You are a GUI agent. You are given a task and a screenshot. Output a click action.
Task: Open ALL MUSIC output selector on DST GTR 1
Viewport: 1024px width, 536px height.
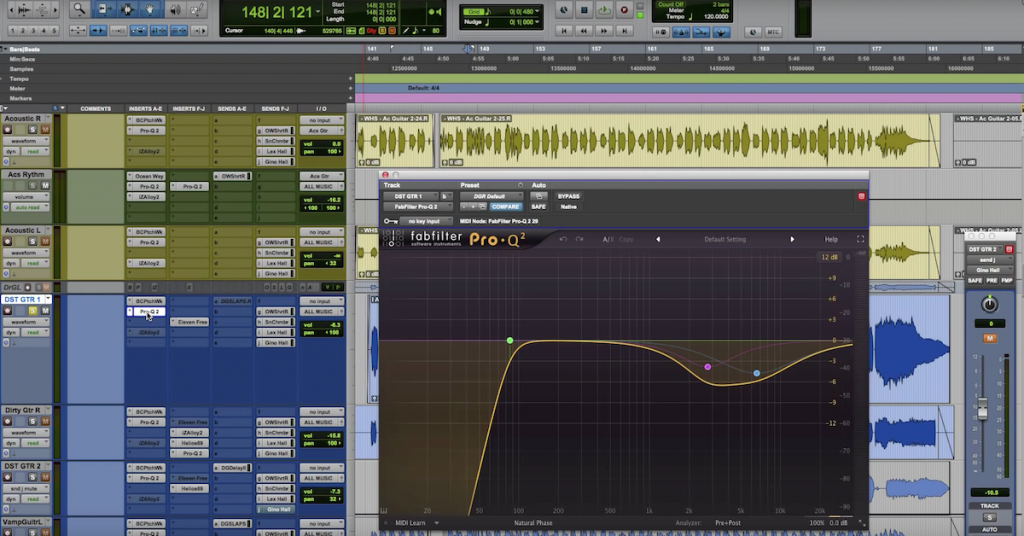pos(321,311)
